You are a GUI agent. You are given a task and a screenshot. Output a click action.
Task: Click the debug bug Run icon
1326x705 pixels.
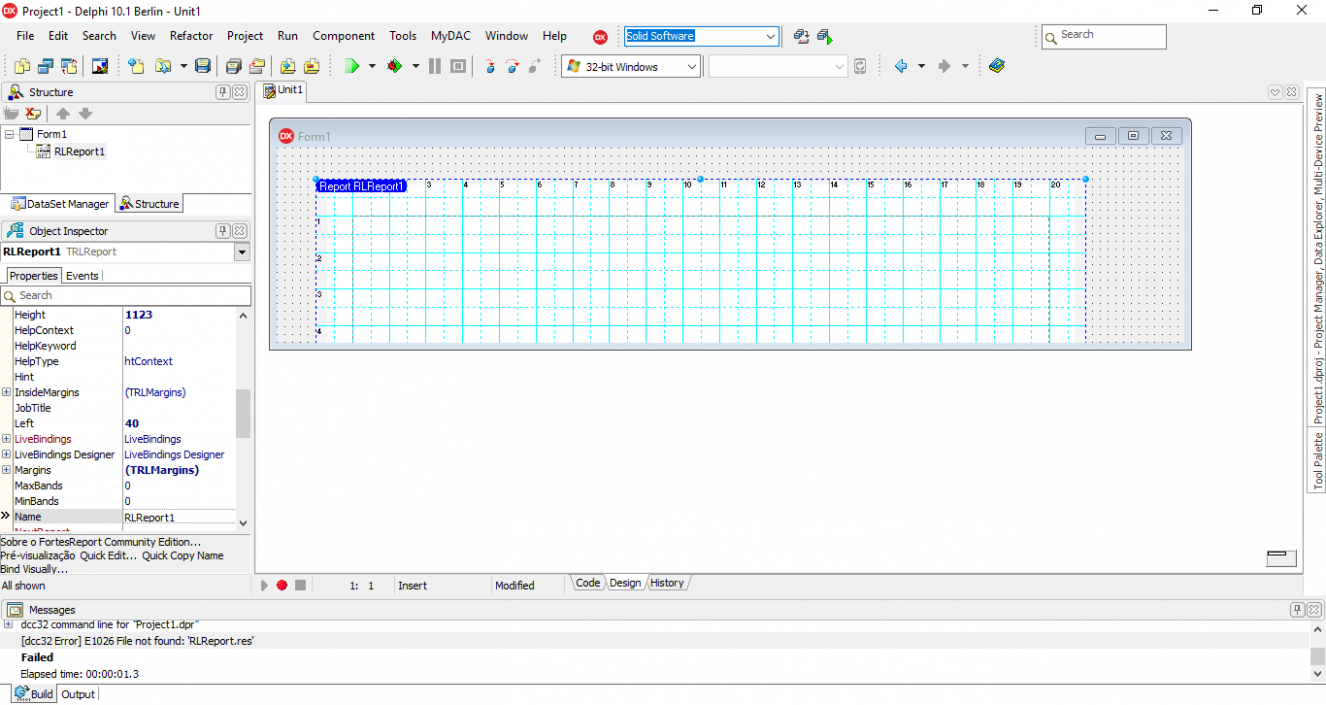tap(395, 66)
